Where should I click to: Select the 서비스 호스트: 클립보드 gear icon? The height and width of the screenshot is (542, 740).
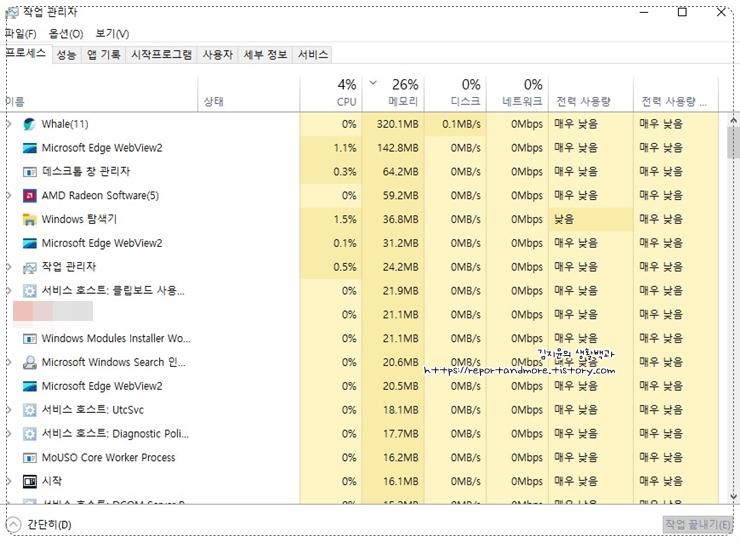pos(29,291)
